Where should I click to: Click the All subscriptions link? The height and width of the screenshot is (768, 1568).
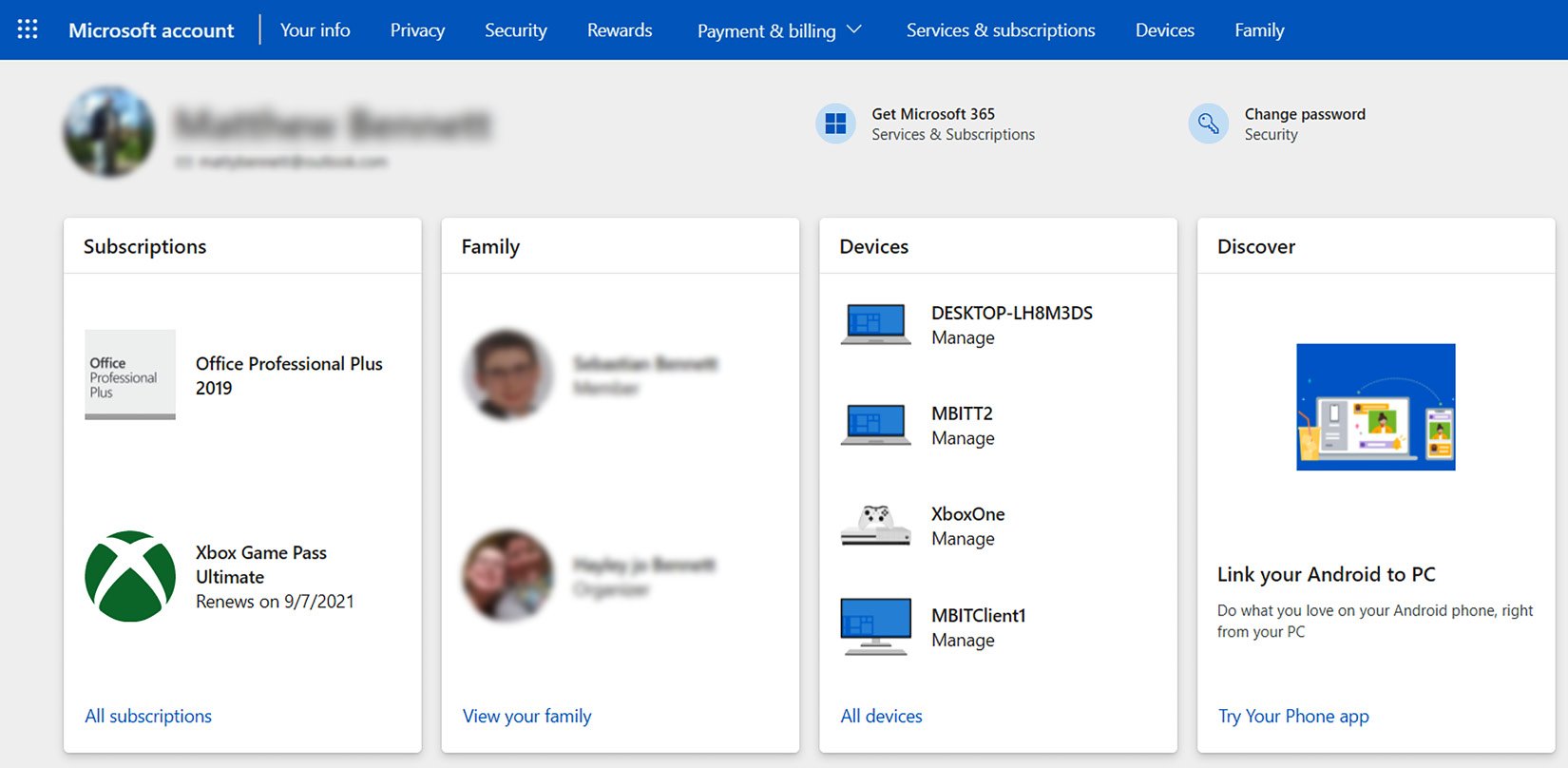point(148,716)
